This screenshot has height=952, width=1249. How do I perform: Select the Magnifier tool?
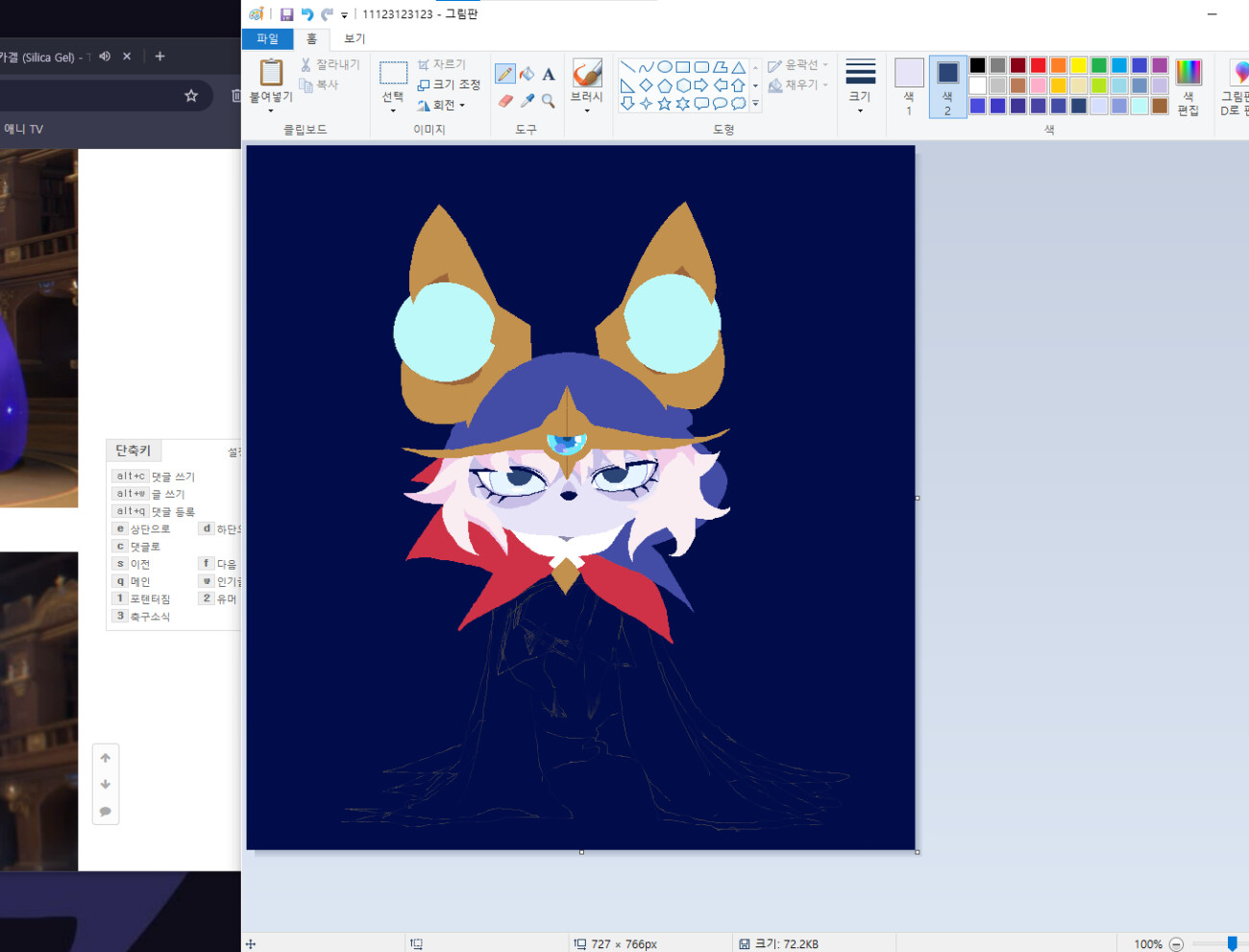tap(549, 101)
